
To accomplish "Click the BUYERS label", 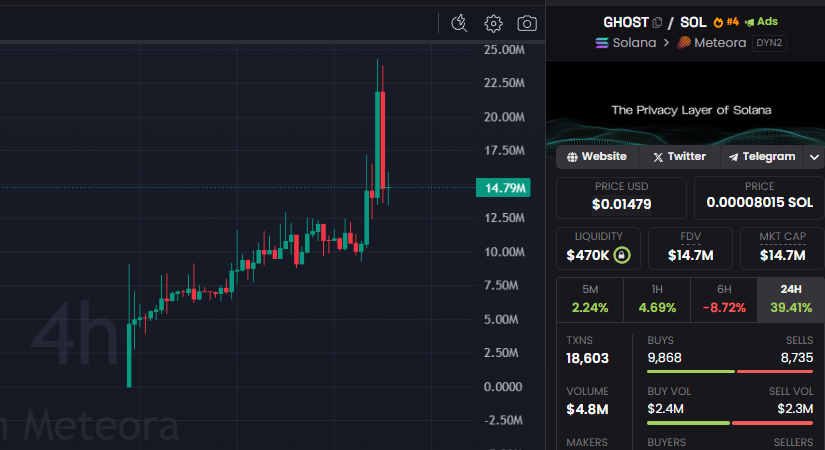I will pos(666,443).
